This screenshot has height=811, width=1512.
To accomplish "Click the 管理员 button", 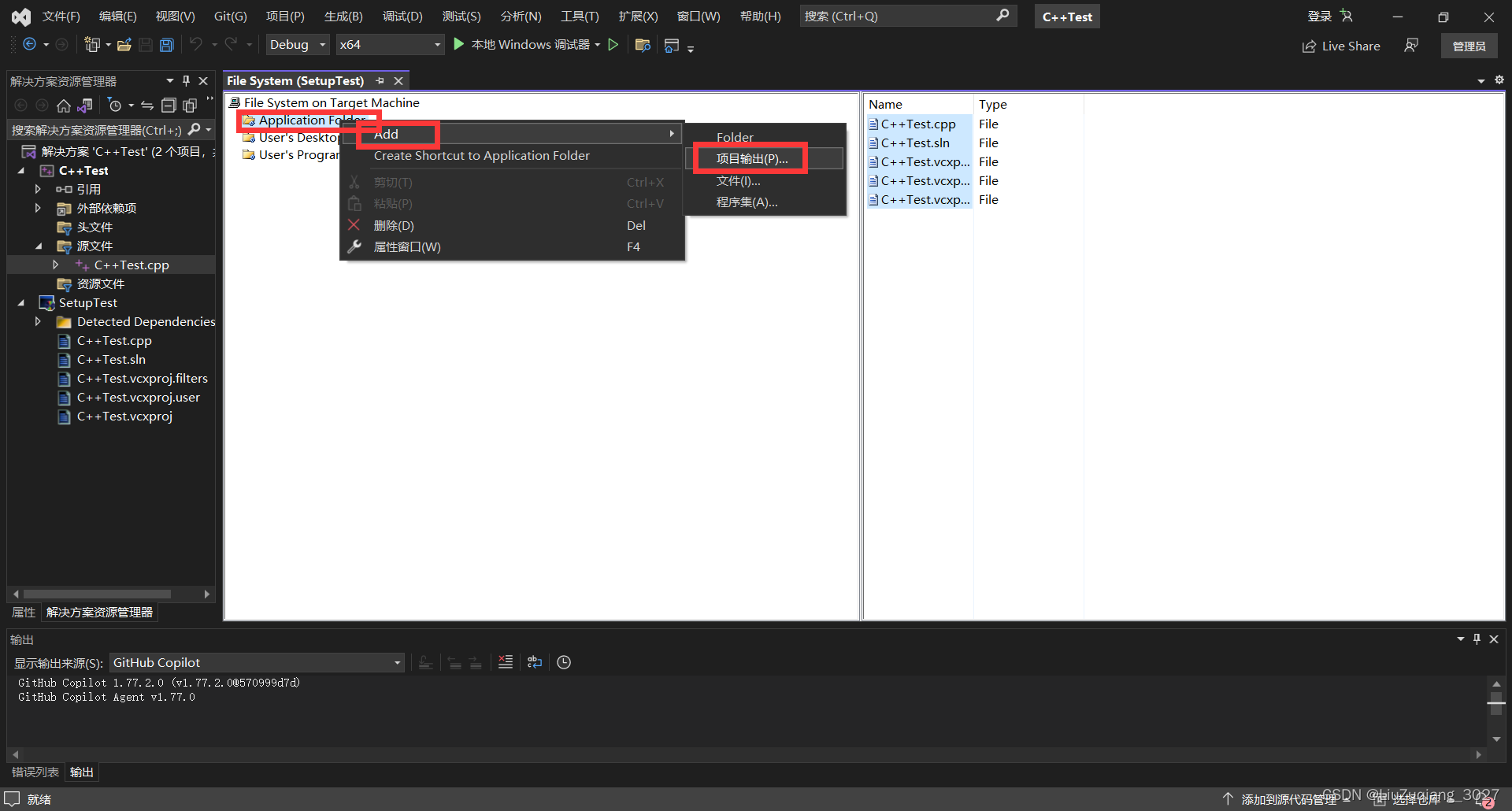I will (x=1469, y=46).
